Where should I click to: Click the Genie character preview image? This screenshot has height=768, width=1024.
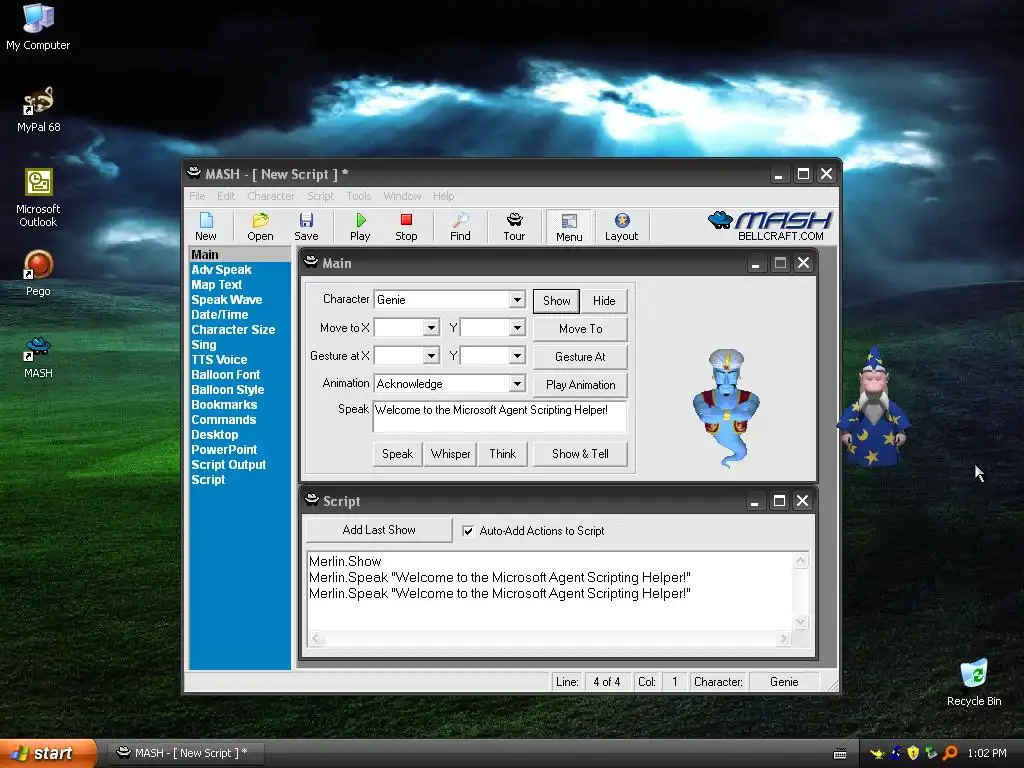[726, 408]
